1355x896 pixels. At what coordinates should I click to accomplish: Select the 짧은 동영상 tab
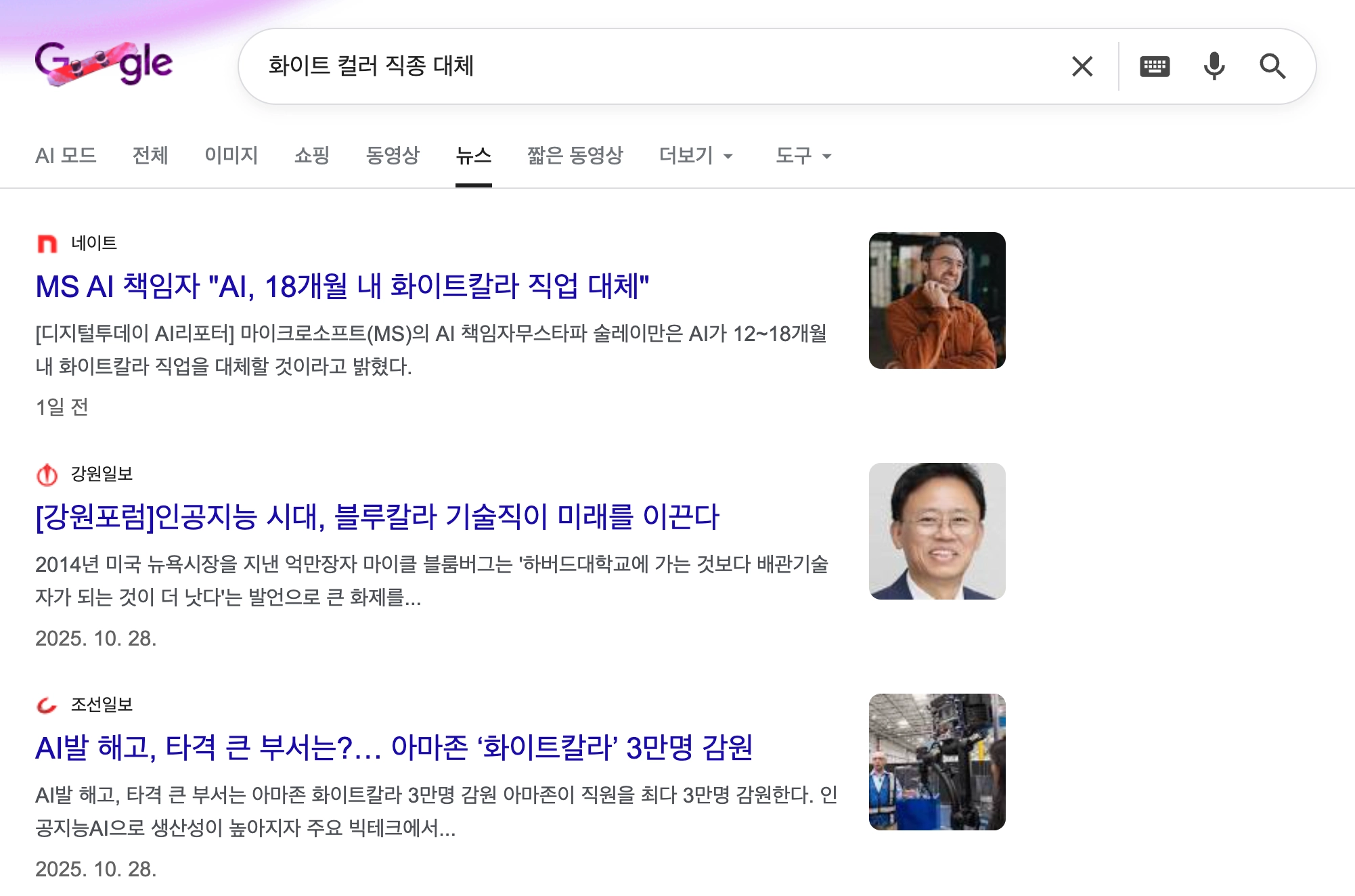[x=575, y=156]
